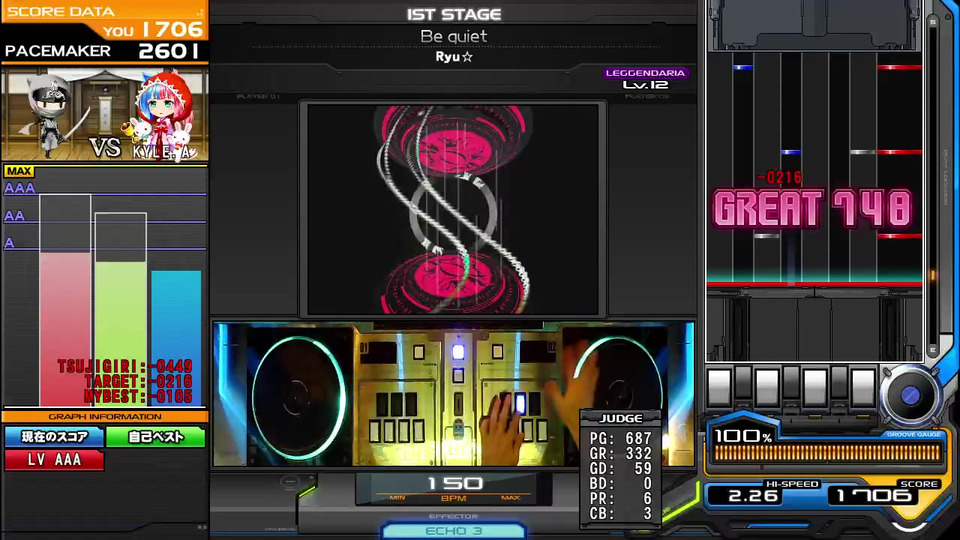Click the Lv.12 level text
Image resolution: width=960 pixels, height=540 pixels.
[x=645, y=85]
